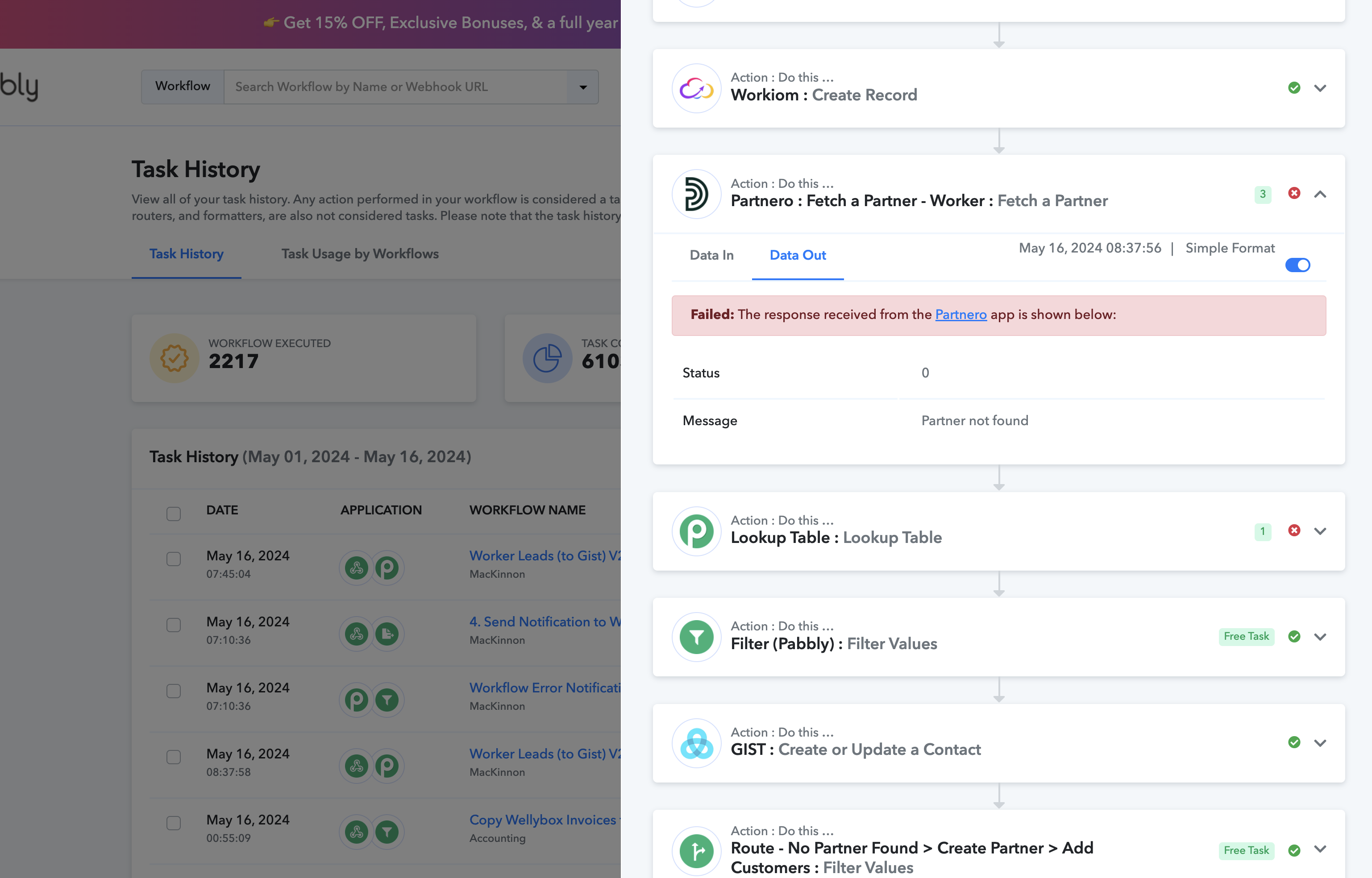The image size is (1372, 878).
Task: Click green check on Route step
Action: pos(1294,851)
